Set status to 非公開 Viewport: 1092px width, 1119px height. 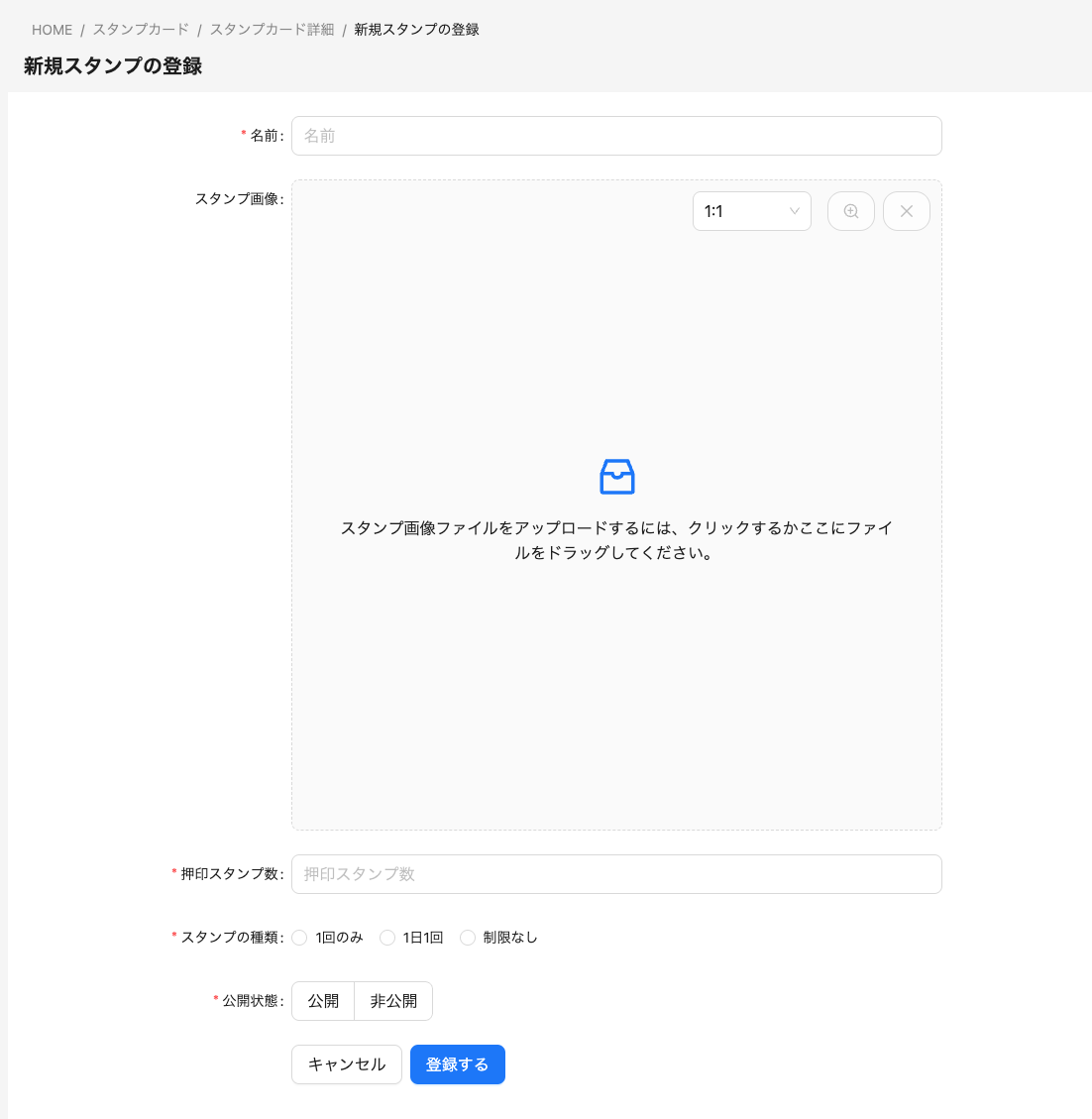tap(393, 1001)
